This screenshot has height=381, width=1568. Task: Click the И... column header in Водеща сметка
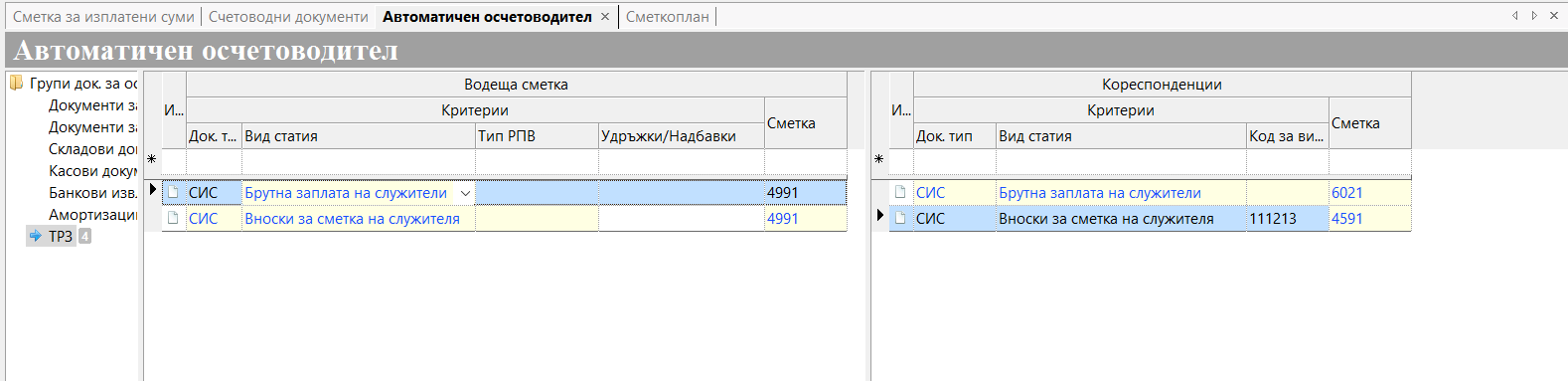[174, 110]
